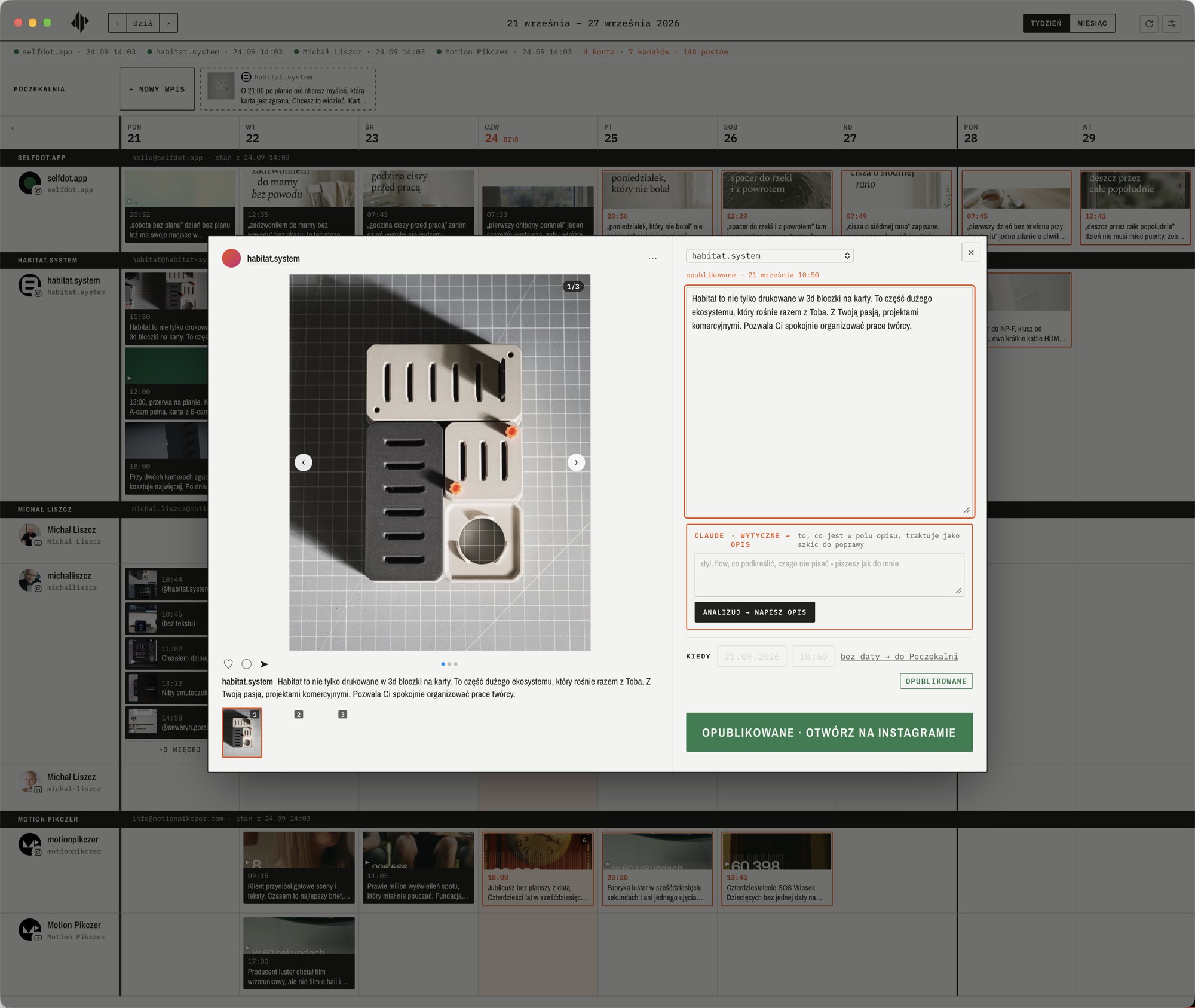Viewport: 1195px width, 1008px height.
Task: Open the habitat.system account dropdown
Action: pos(770,256)
